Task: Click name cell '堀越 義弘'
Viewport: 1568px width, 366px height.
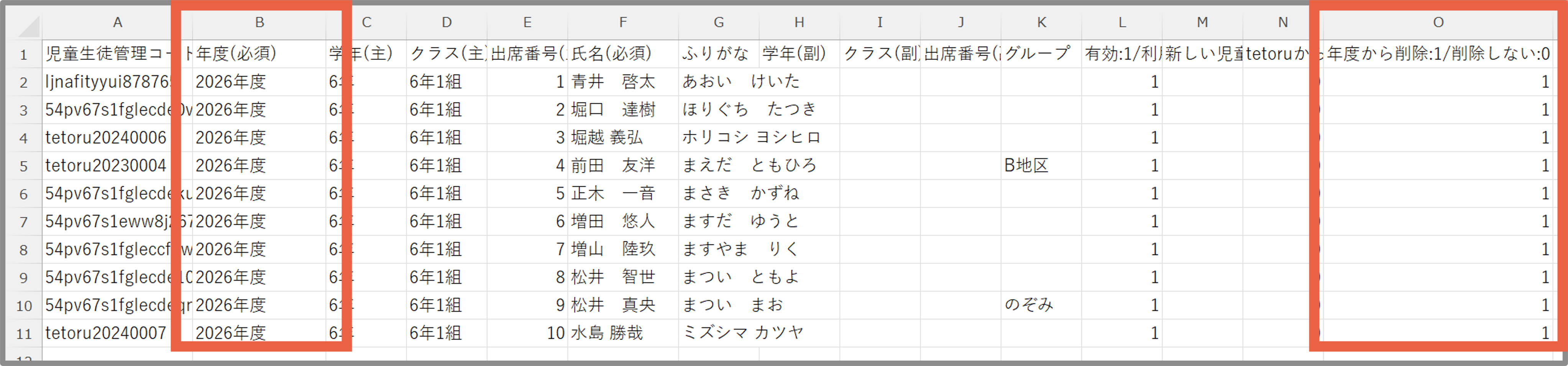Action: tap(623, 138)
